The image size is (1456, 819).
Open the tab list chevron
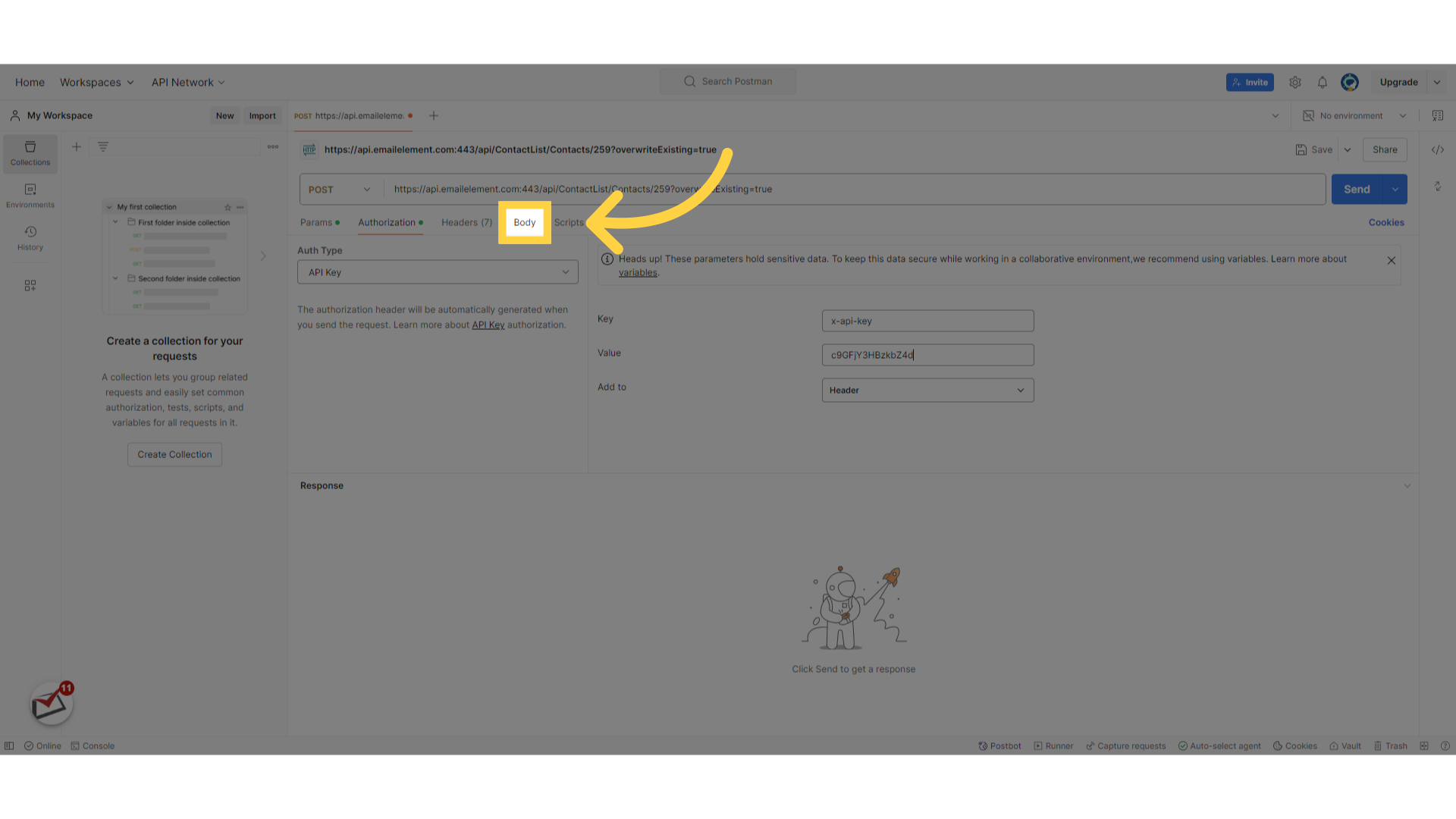pos(1276,116)
